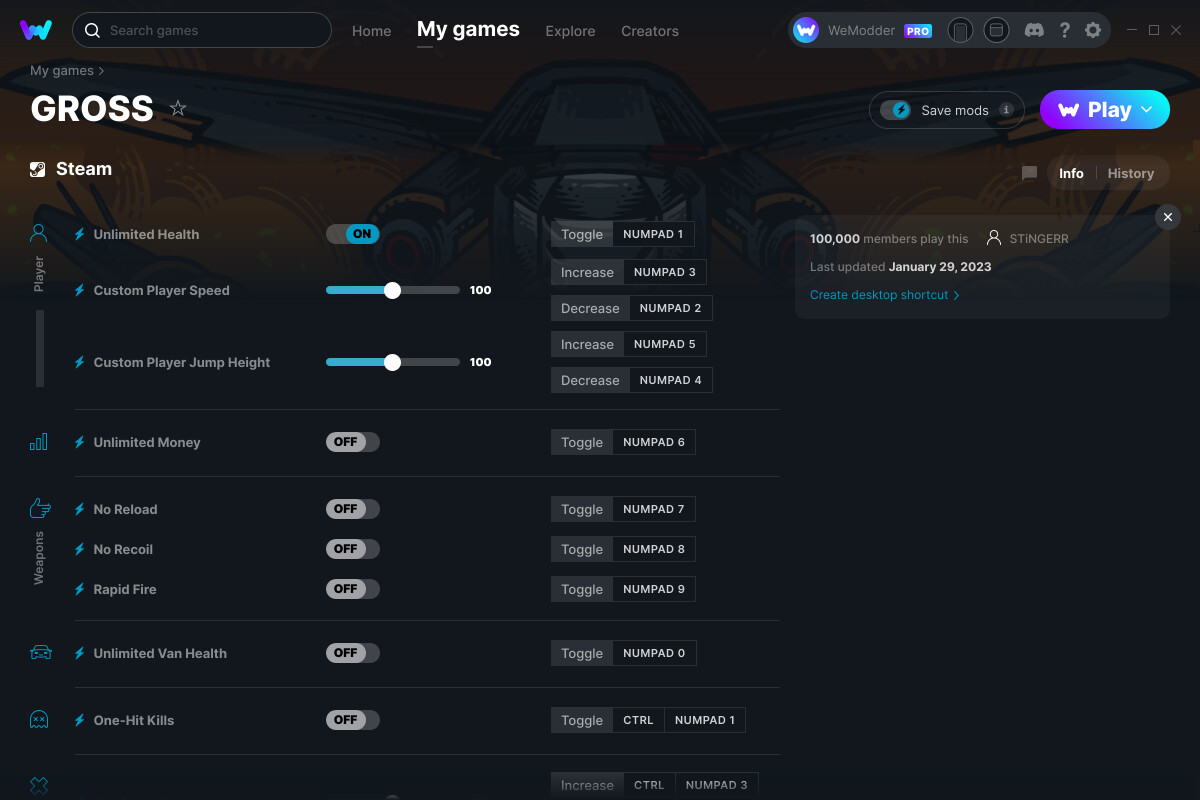Click the STiNGERR author name

(1039, 239)
